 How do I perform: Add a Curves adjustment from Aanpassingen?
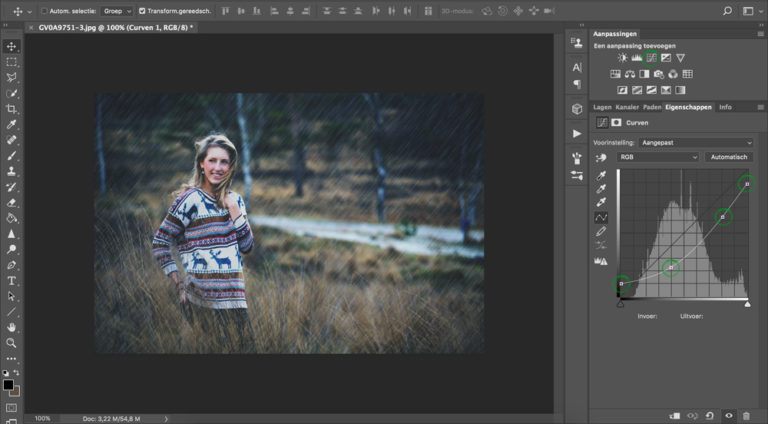[x=651, y=58]
